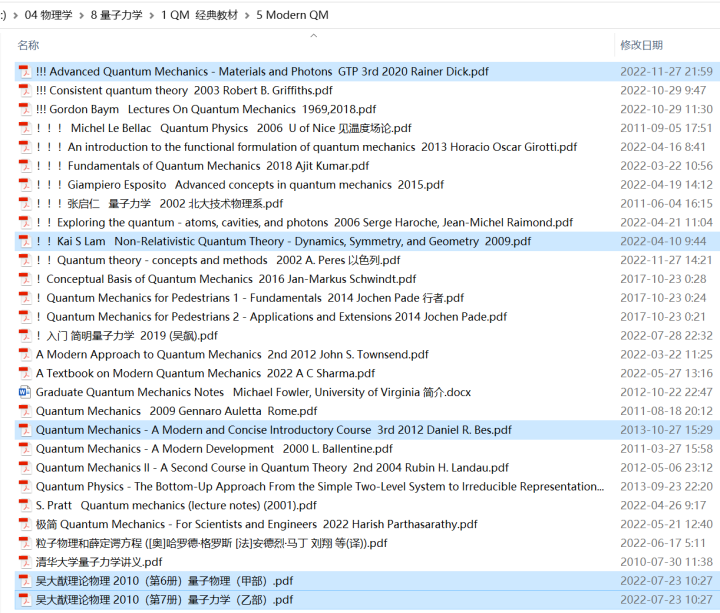Expand chevron after 1 QM 经典教材 breadcrumb
The image size is (720, 613).
coord(247,16)
